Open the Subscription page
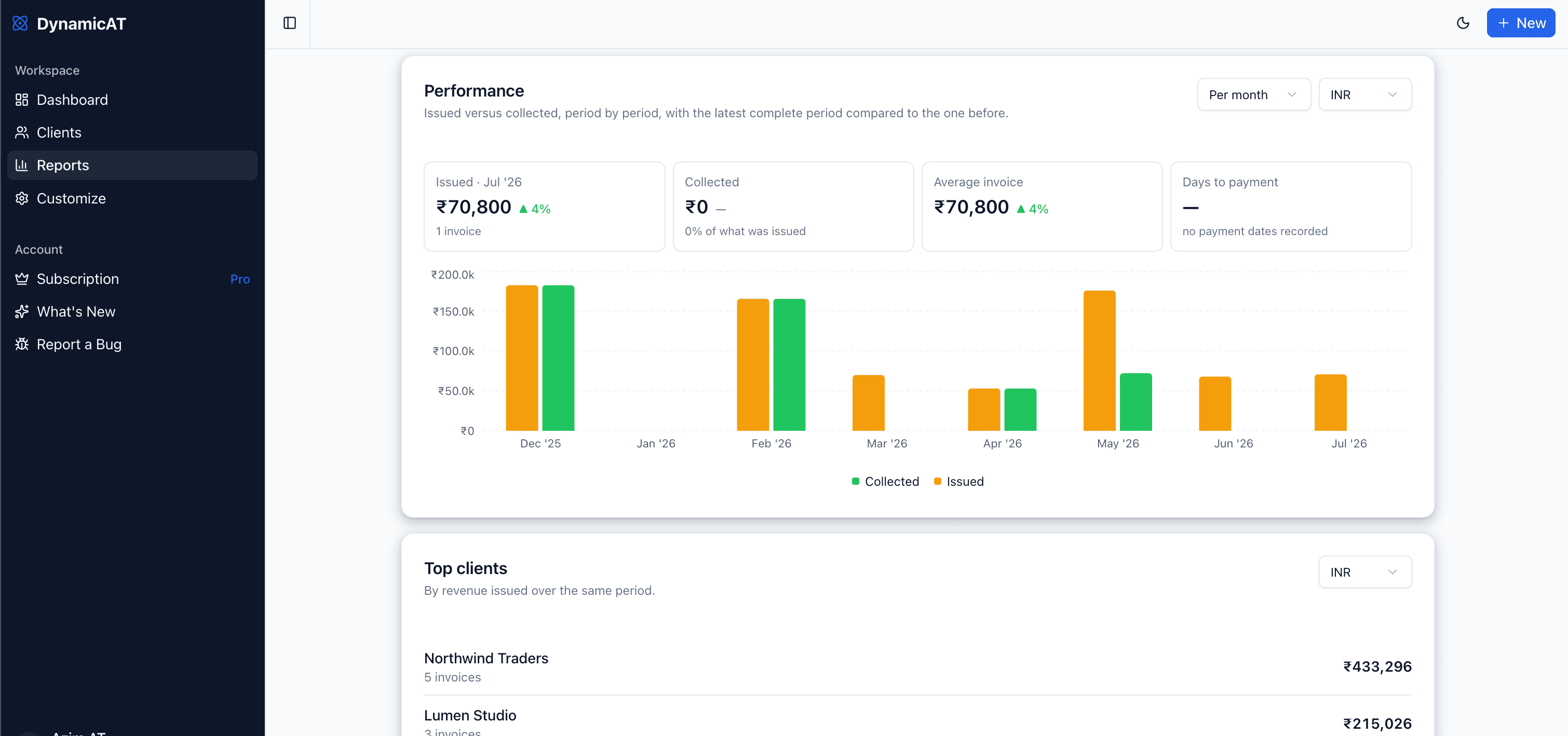The image size is (1568, 736). click(132, 279)
